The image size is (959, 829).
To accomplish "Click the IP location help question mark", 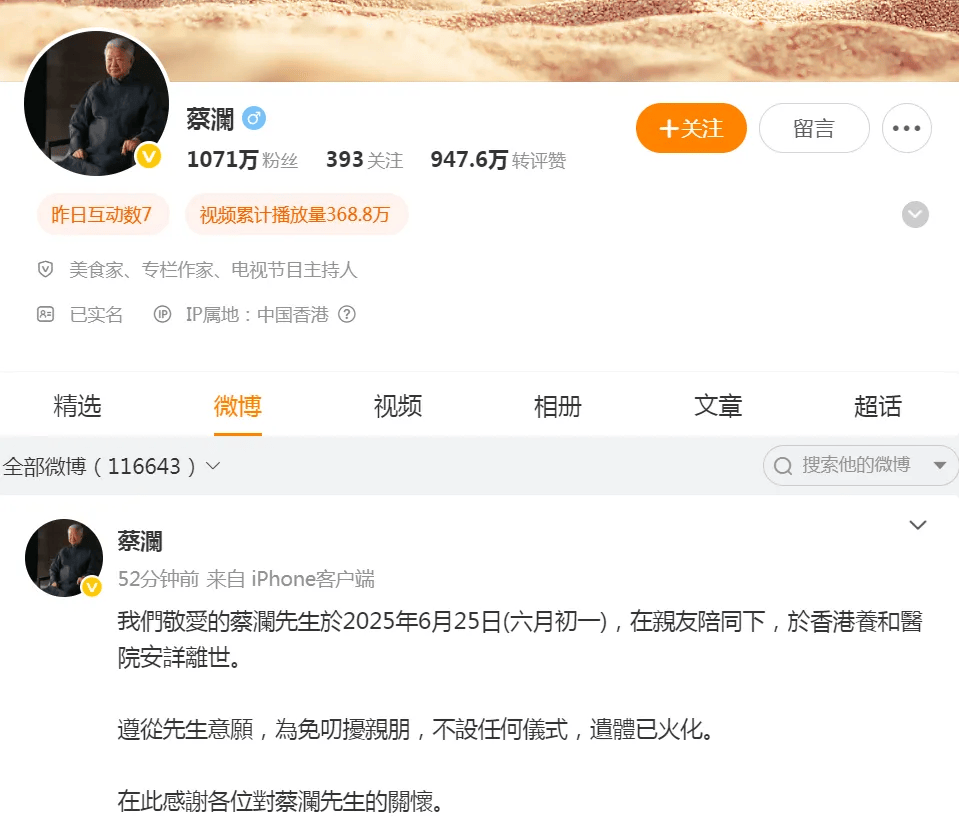I will pyautogui.click(x=347, y=314).
